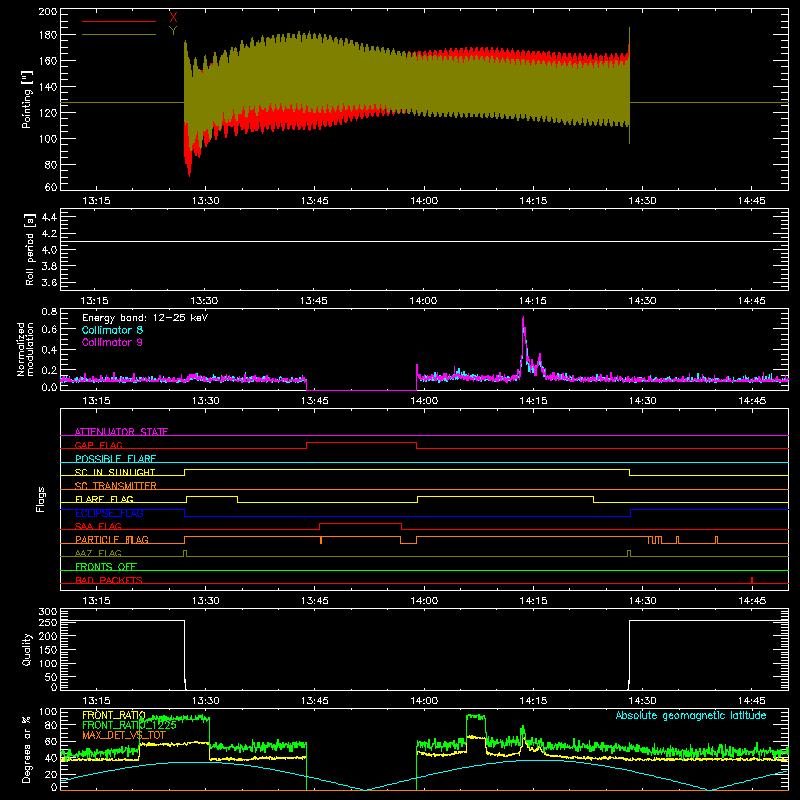Click the ECLIPSE_FLAG label
800x800 pixels.
coord(109,513)
